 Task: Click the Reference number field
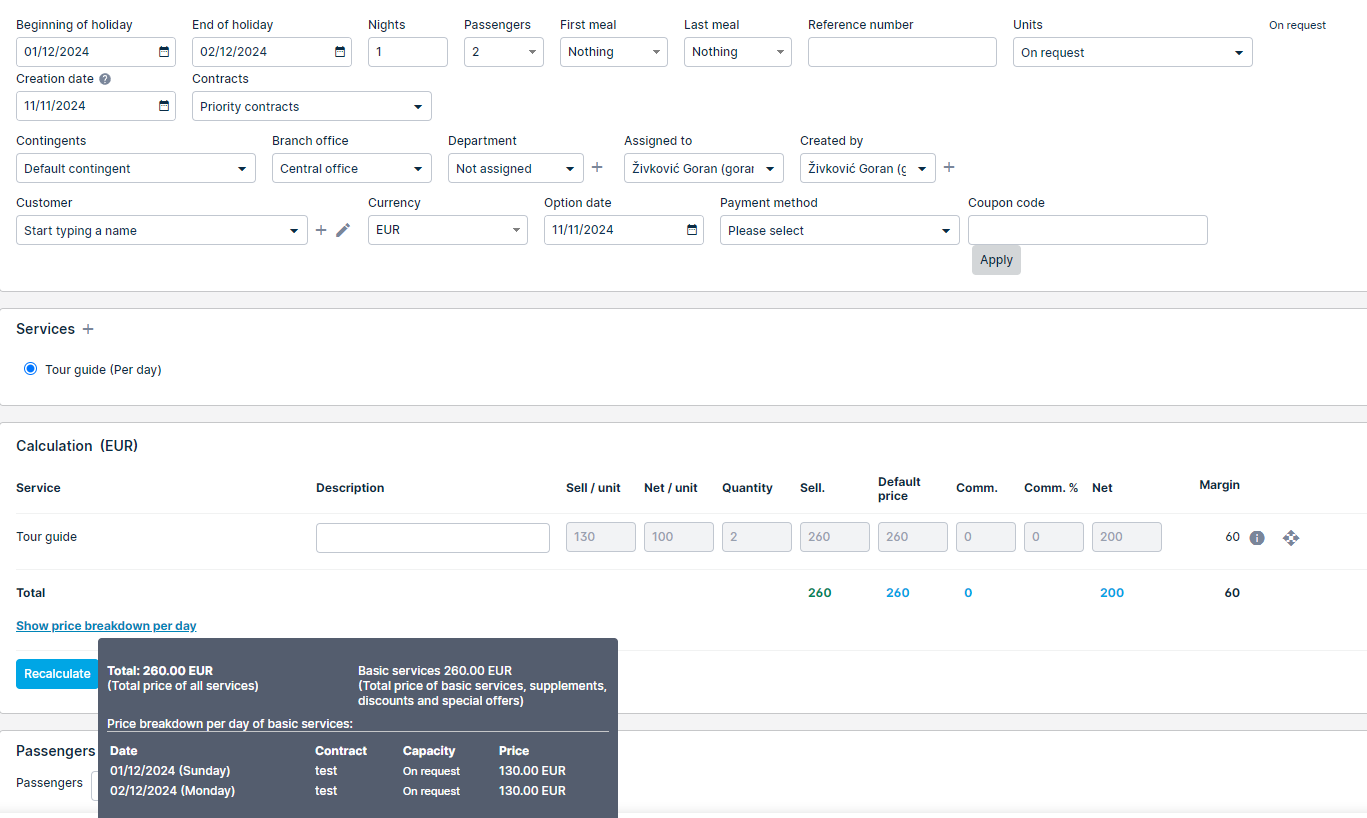coord(902,52)
